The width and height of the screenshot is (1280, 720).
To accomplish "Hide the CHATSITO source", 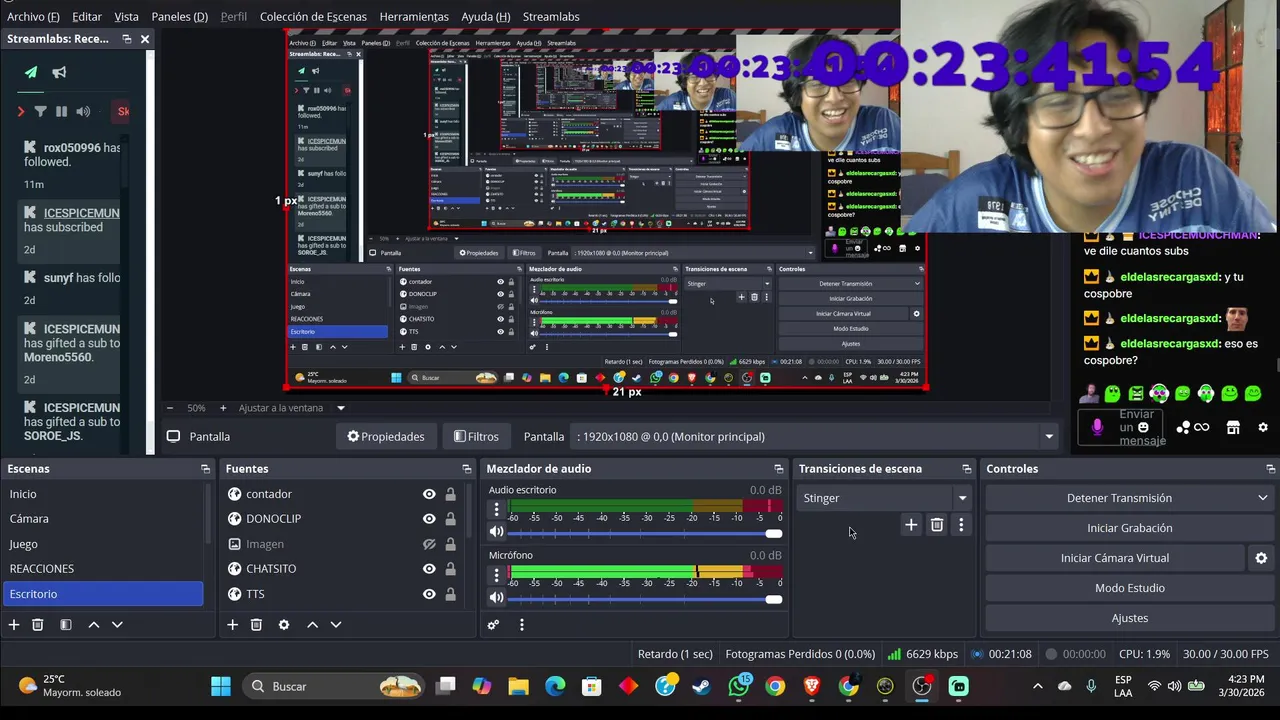I will coord(429,569).
